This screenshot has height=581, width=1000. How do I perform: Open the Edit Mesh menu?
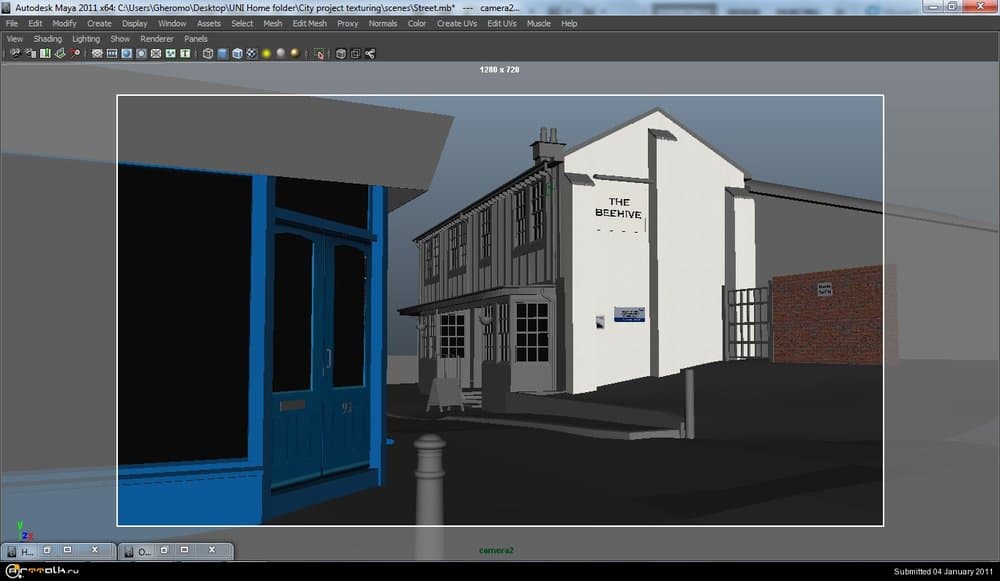309,24
